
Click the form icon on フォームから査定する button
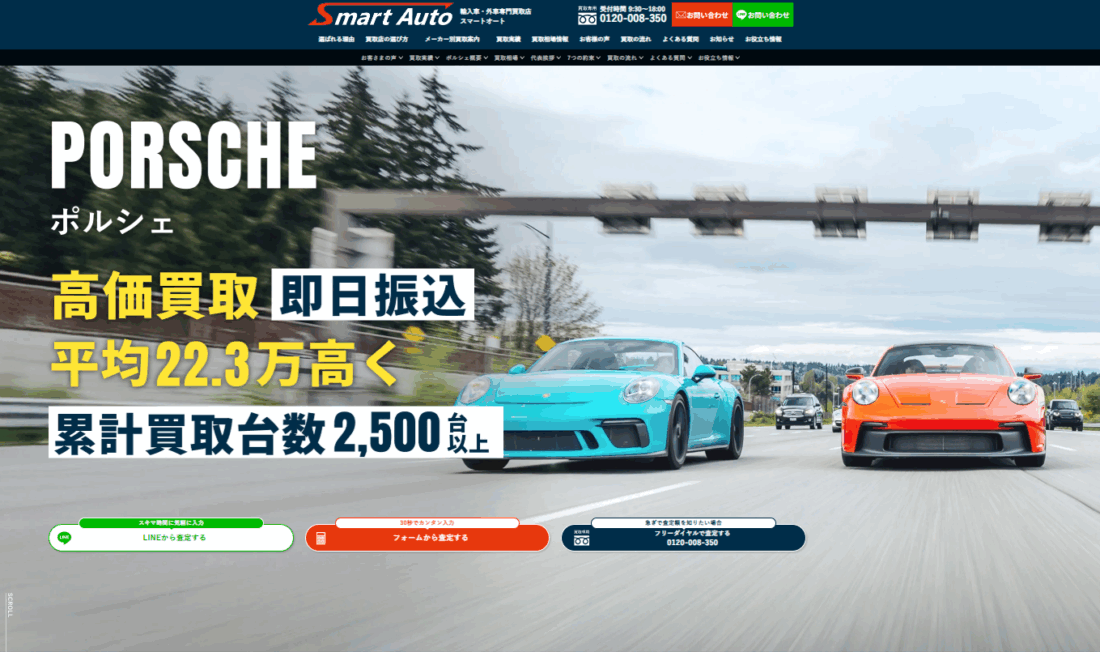click(x=320, y=537)
